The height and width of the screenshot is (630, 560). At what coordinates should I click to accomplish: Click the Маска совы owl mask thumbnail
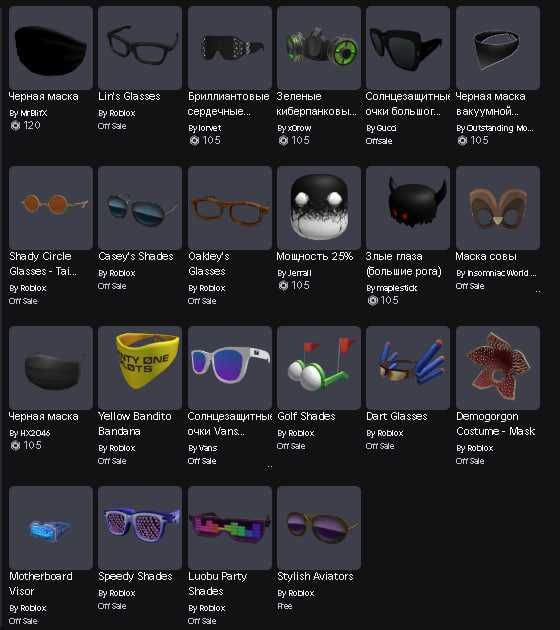498,208
